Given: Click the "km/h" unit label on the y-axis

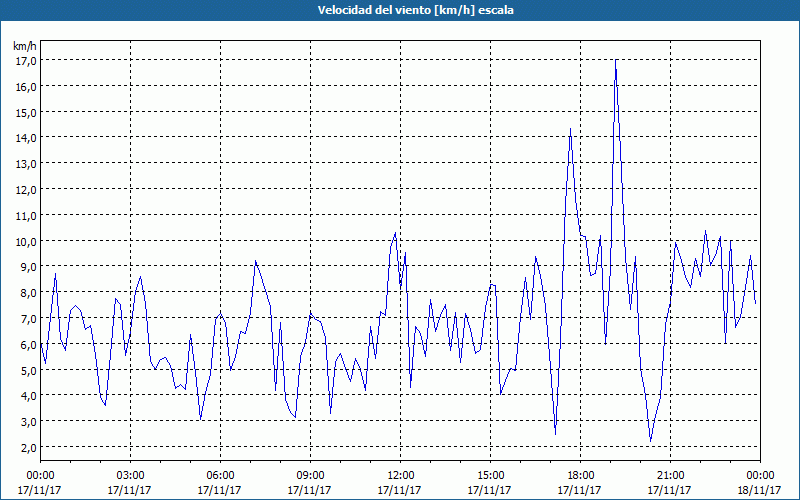Looking at the screenshot, I should [x=24, y=46].
